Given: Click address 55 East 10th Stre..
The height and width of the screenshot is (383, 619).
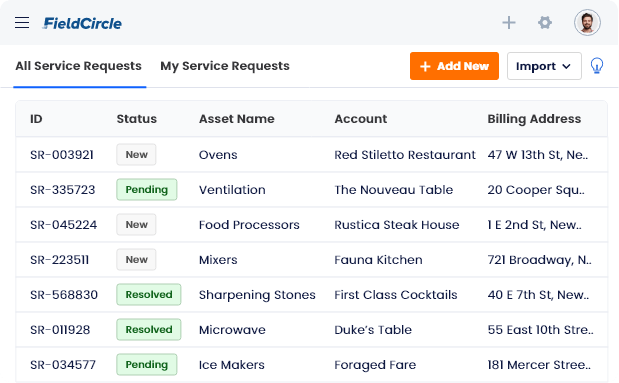Looking at the screenshot, I should tap(540, 330).
